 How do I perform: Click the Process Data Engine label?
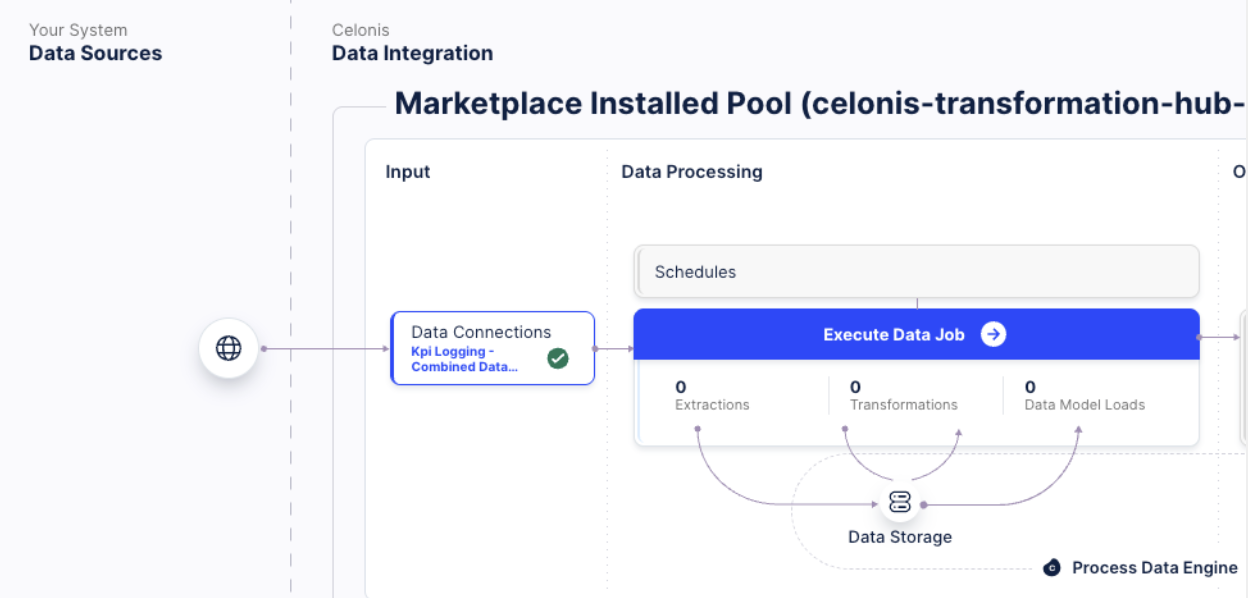[1154, 568]
